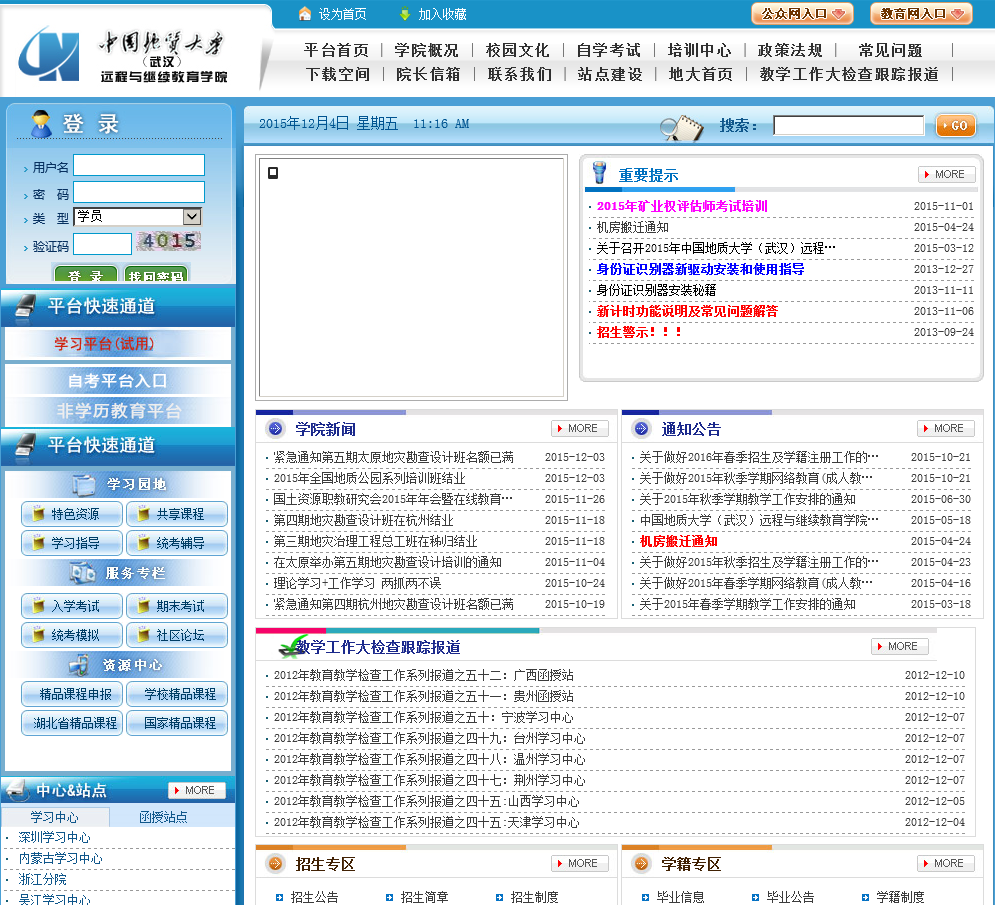Open 校园文化 navigation item

click(x=517, y=50)
